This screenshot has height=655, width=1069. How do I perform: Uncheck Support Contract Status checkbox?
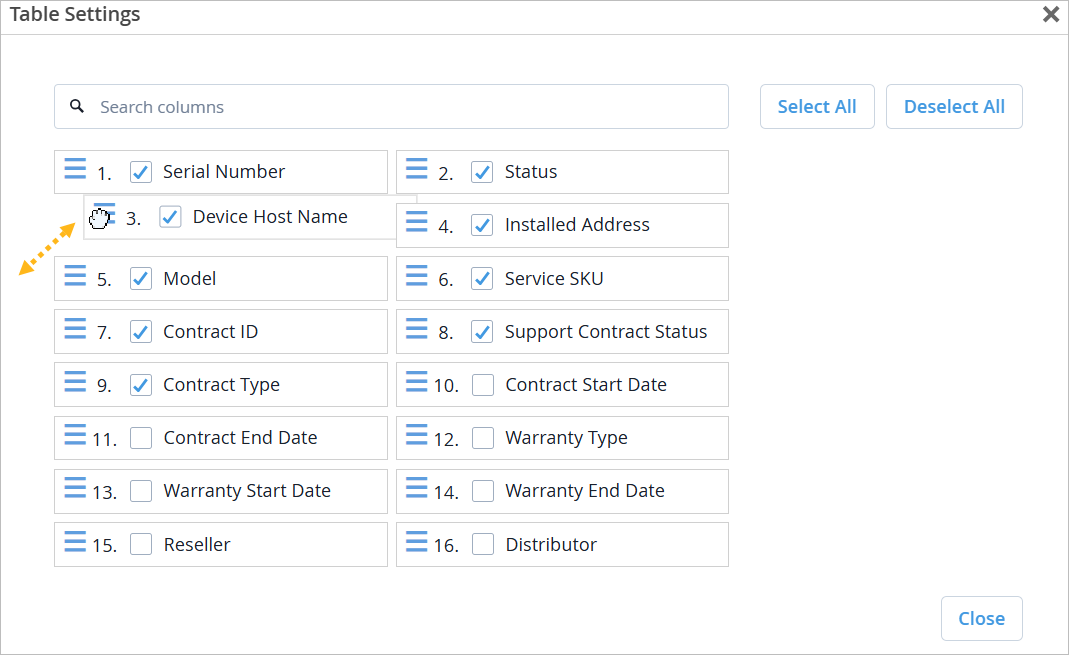click(x=482, y=332)
